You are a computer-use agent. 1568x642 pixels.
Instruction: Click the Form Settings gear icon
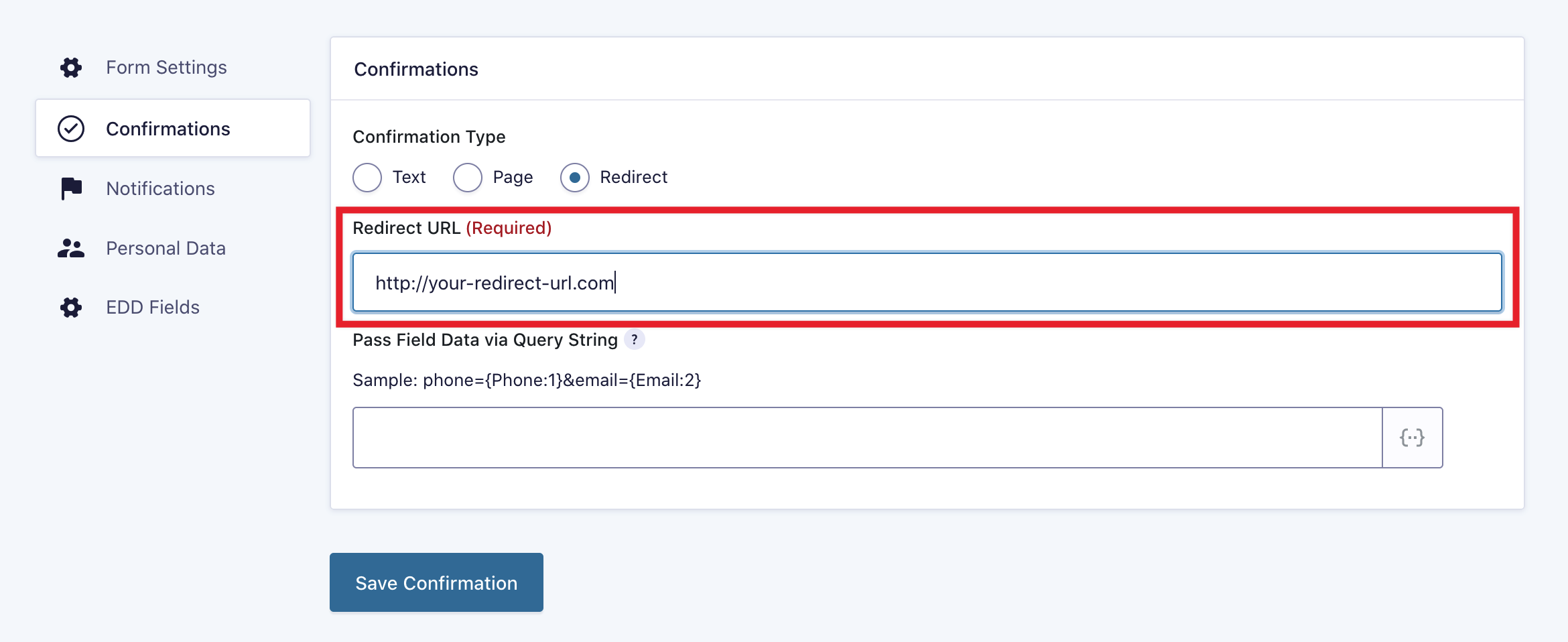click(71, 68)
